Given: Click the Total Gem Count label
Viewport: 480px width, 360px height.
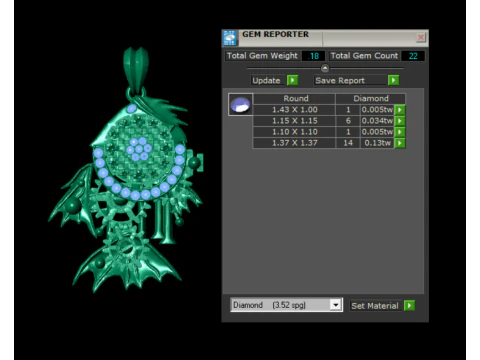Looking at the screenshot, I should (364, 56).
